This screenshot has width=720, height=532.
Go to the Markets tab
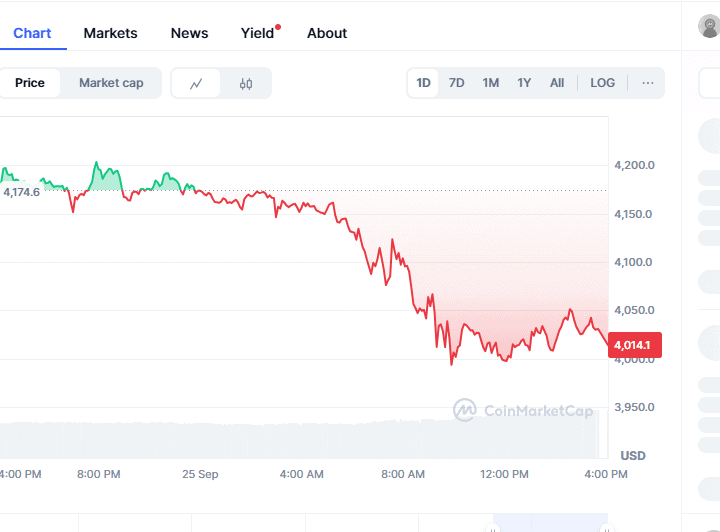111,33
